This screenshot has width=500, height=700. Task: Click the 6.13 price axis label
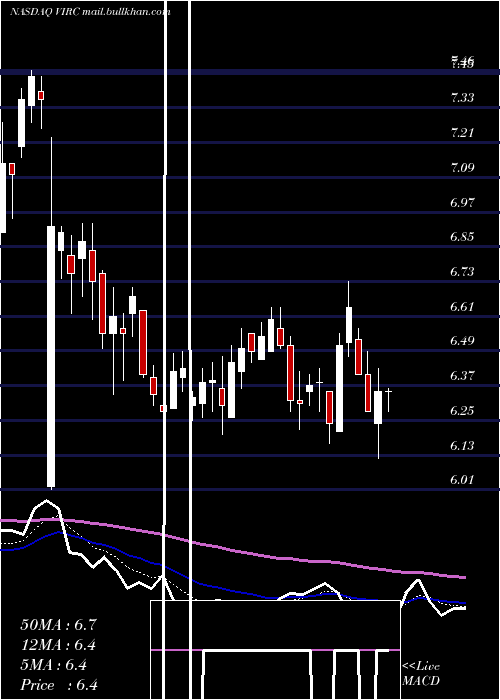tap(462, 446)
